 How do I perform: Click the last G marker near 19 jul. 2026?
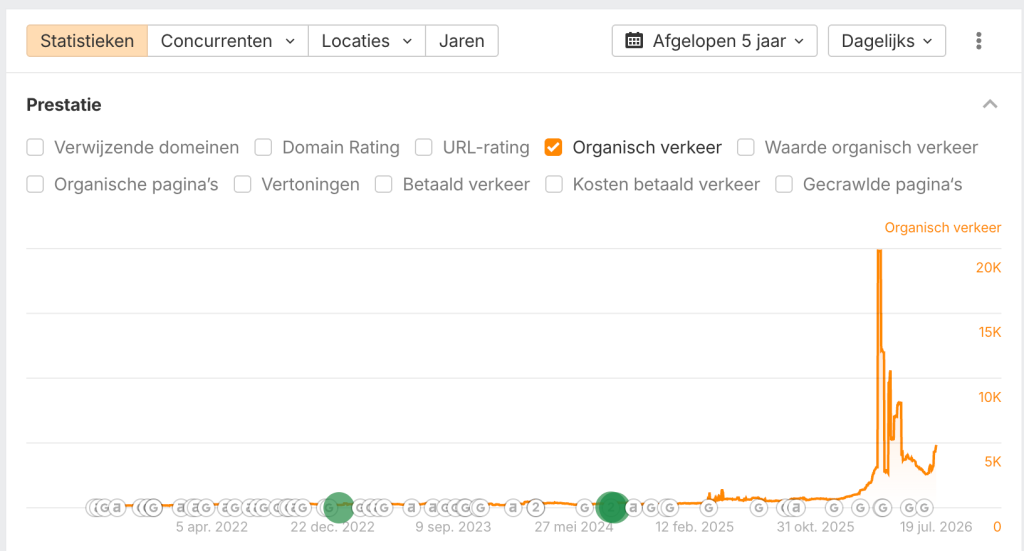click(924, 507)
